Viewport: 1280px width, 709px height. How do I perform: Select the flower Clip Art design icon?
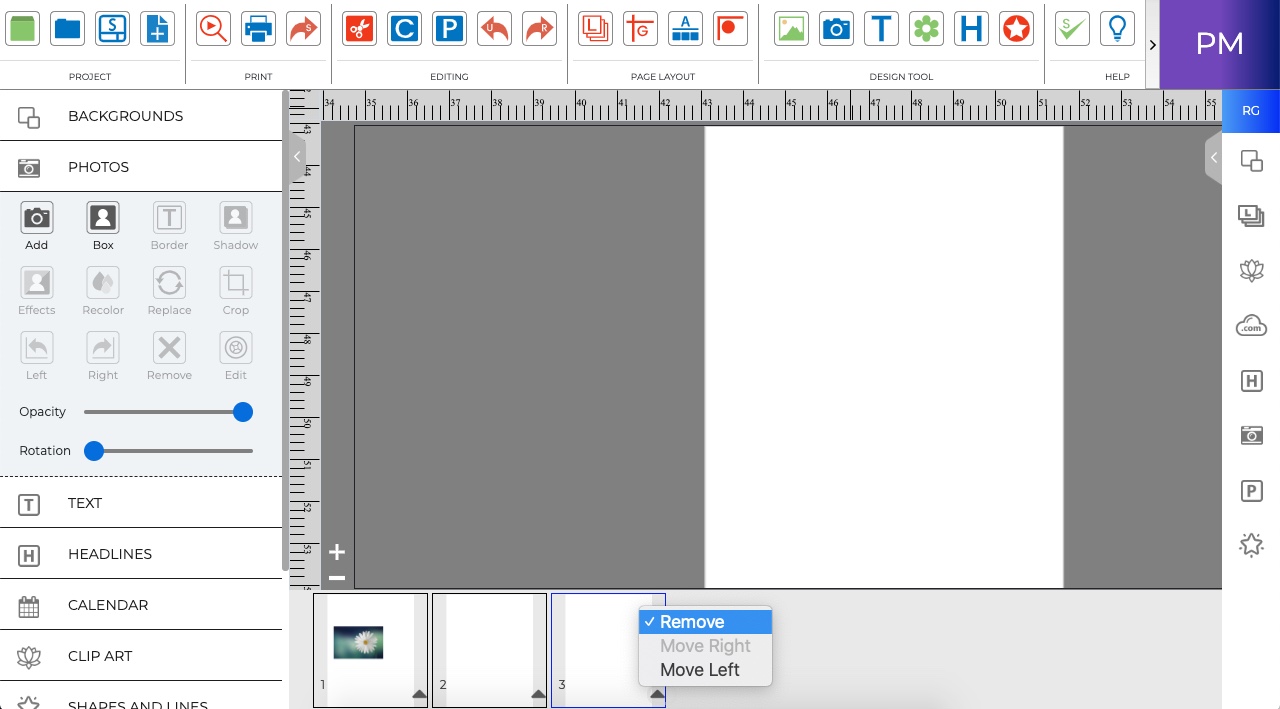[x=926, y=29]
